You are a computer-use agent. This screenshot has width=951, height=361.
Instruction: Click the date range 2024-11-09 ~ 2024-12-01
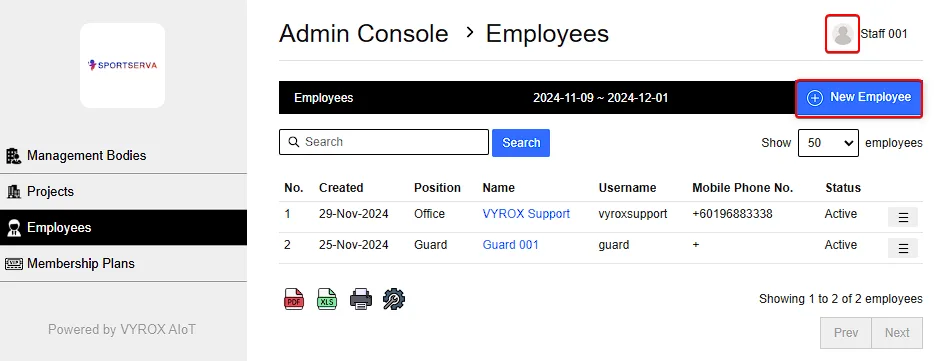point(600,98)
